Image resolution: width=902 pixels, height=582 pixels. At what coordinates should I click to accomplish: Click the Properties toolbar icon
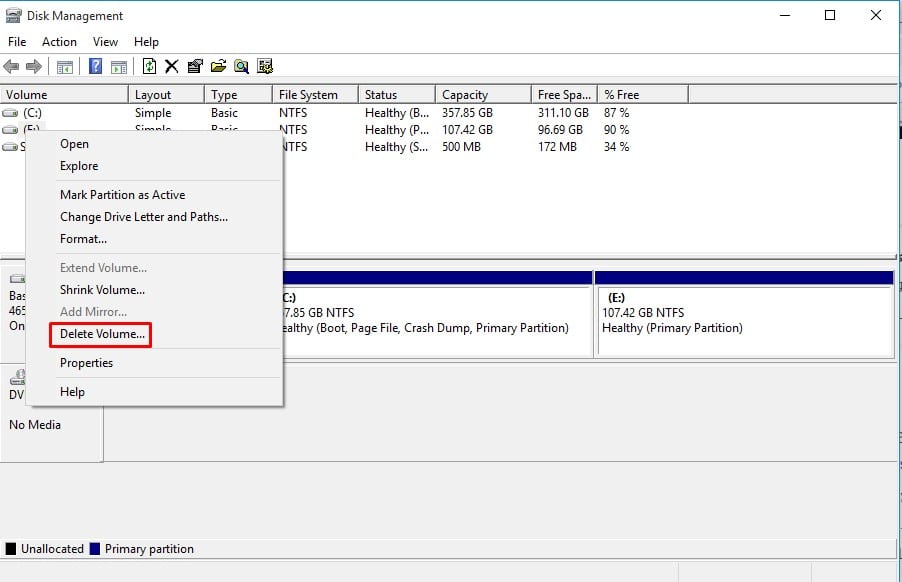tap(195, 67)
